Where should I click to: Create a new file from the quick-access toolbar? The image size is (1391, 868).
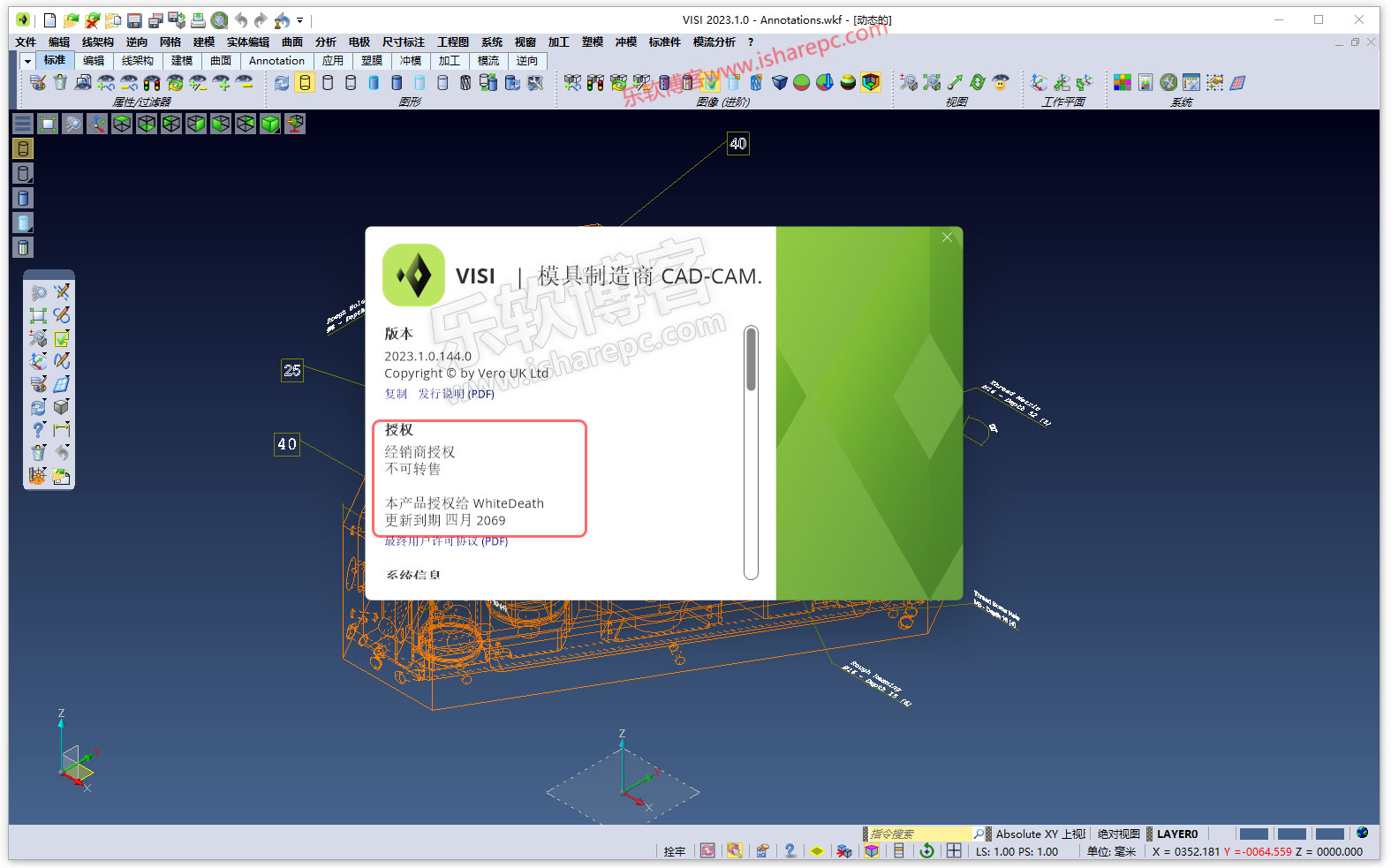point(49,20)
